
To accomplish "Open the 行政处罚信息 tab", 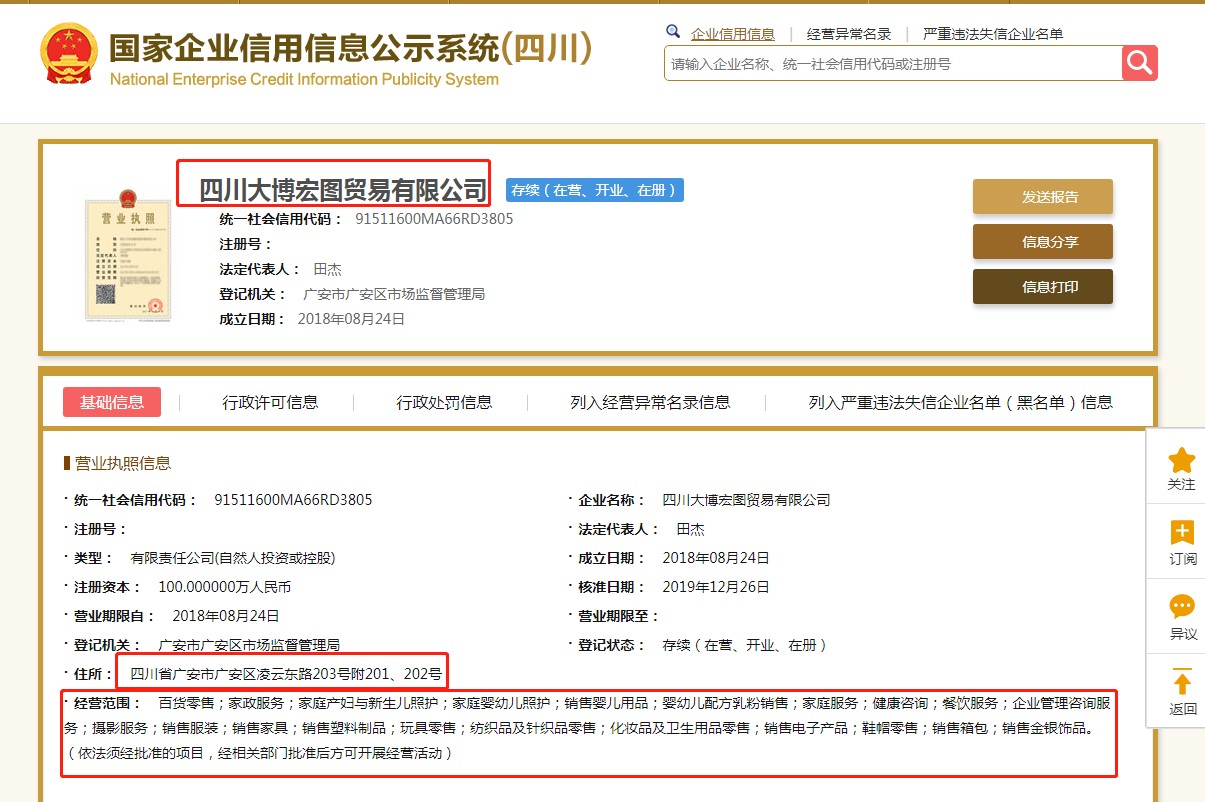I will coord(444,402).
